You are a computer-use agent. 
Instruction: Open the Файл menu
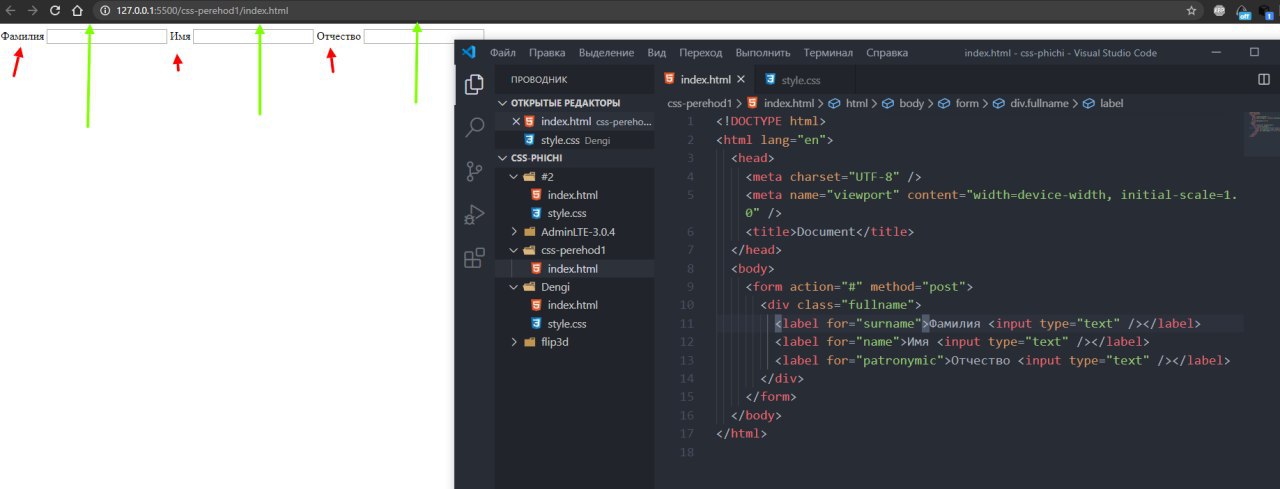(x=503, y=53)
